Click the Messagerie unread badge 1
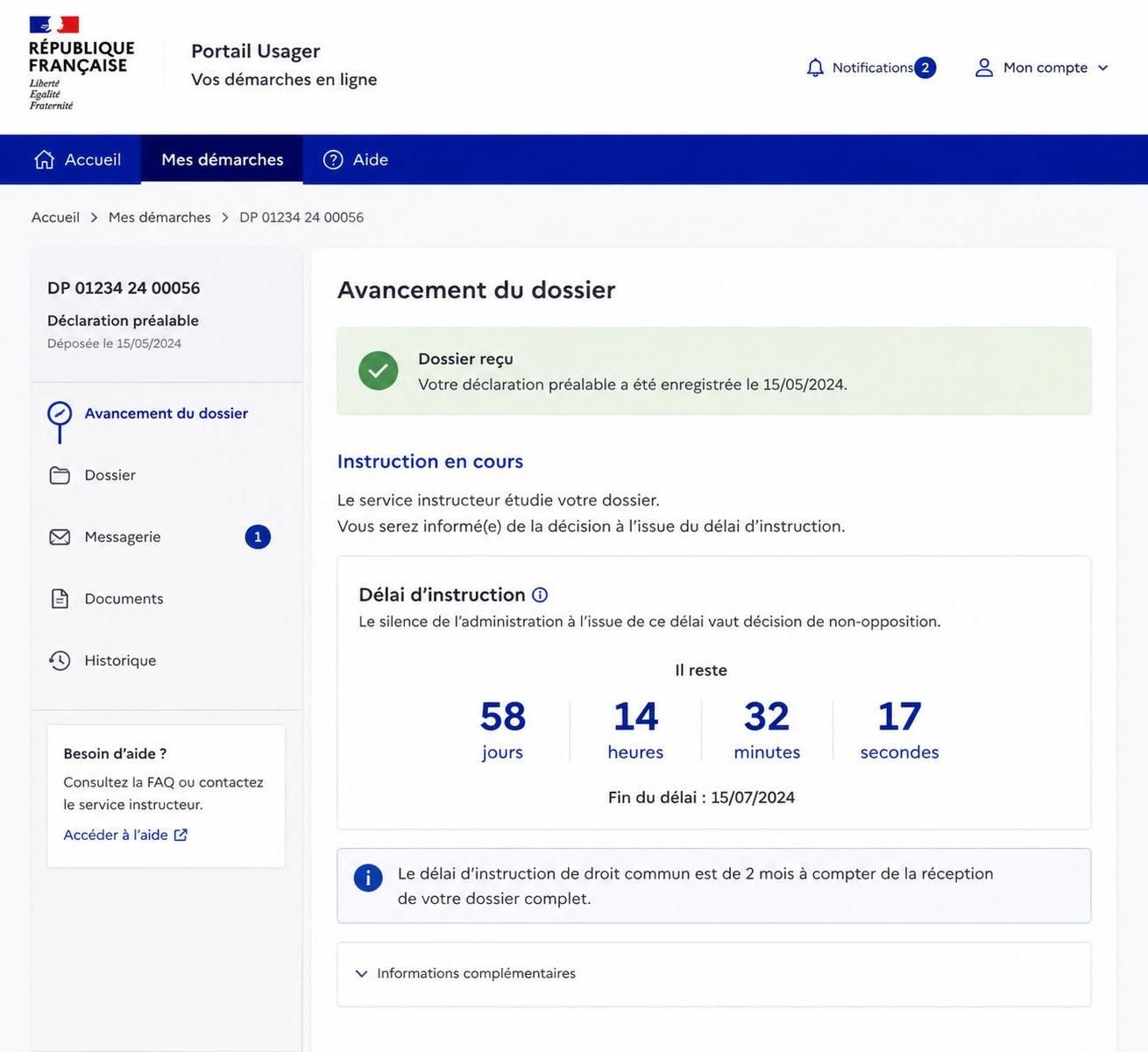Screen dimensions: 1148x1052 click(258, 537)
